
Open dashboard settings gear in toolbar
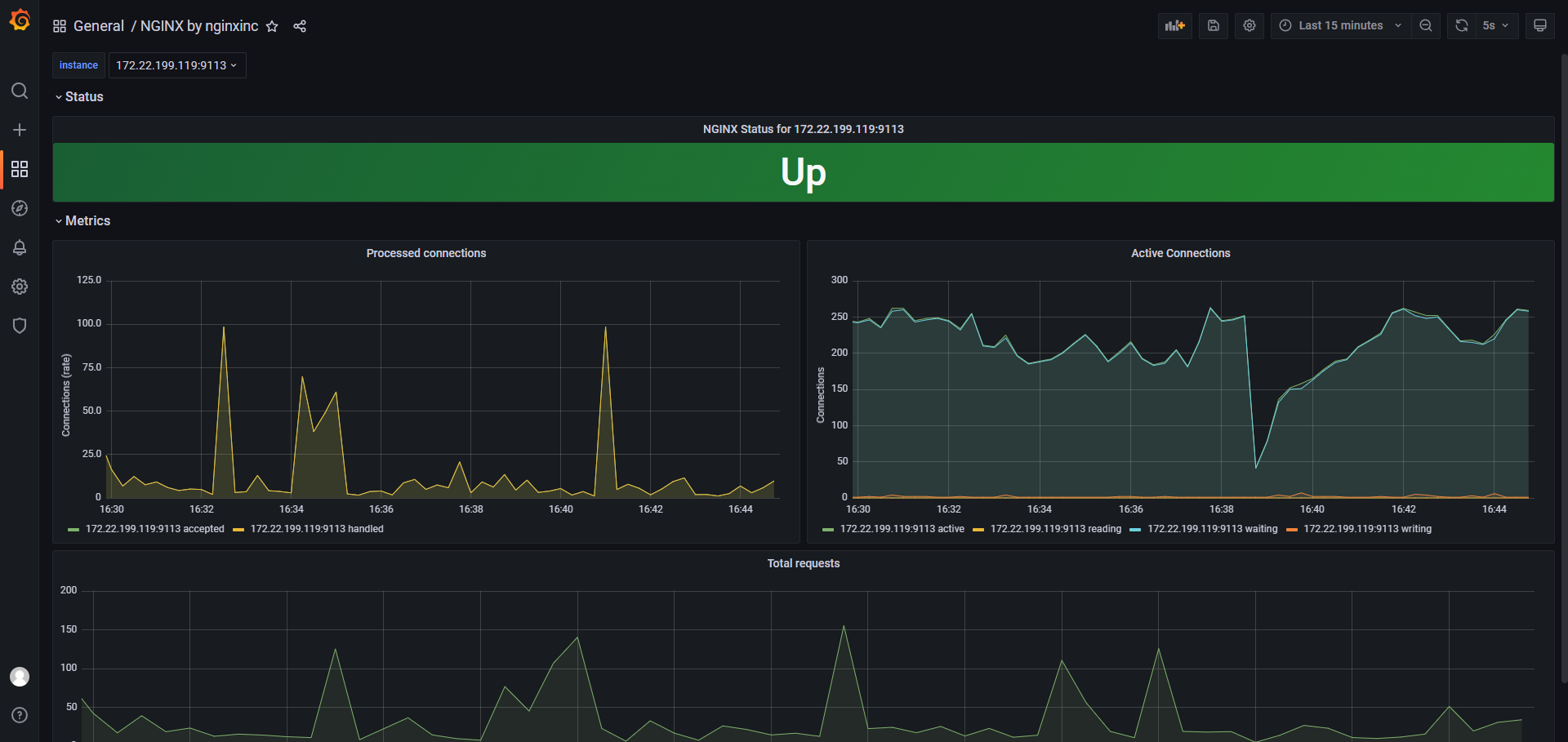coord(1249,25)
